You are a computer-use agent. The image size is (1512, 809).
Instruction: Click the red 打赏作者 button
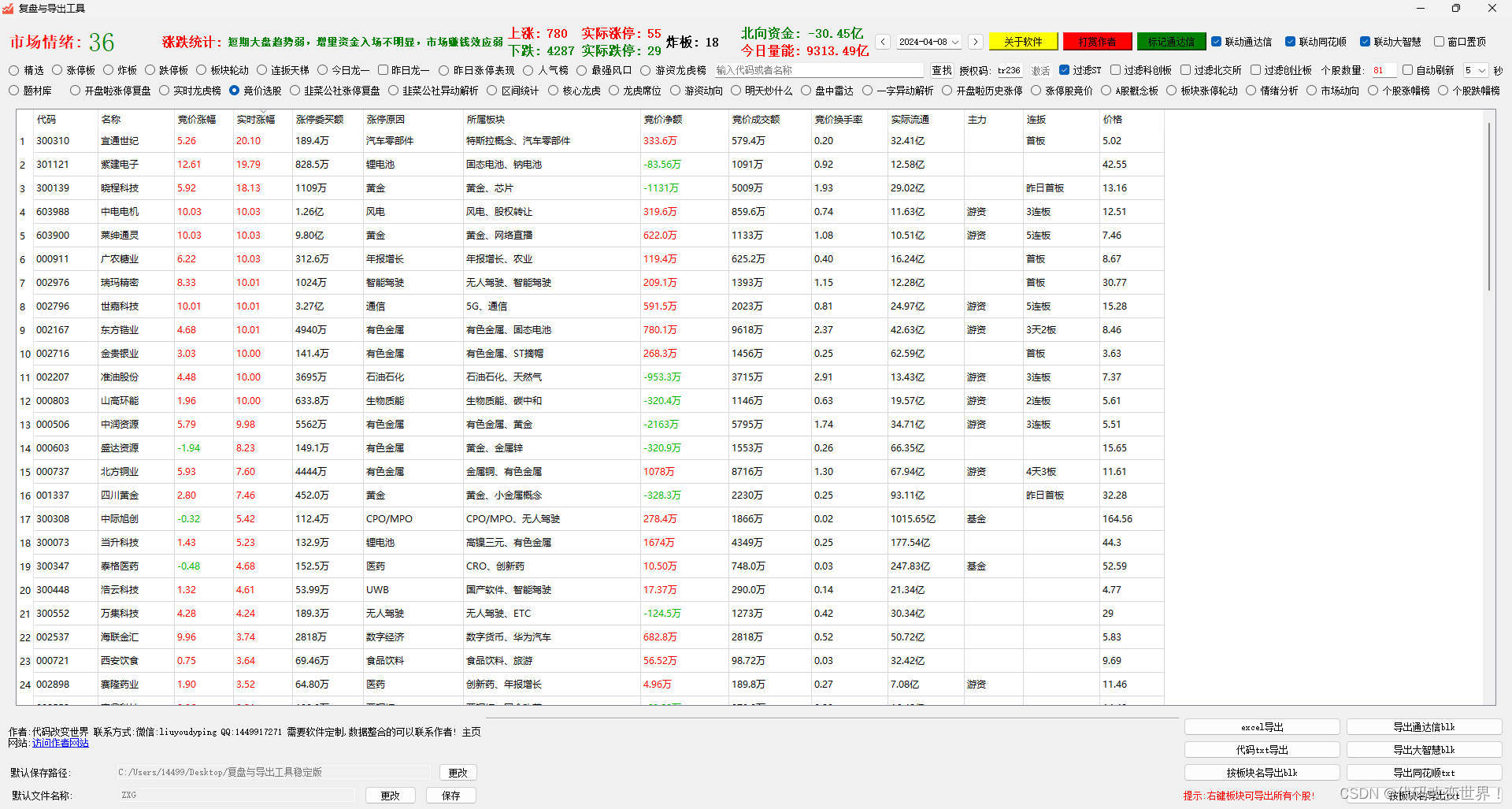pos(1097,42)
